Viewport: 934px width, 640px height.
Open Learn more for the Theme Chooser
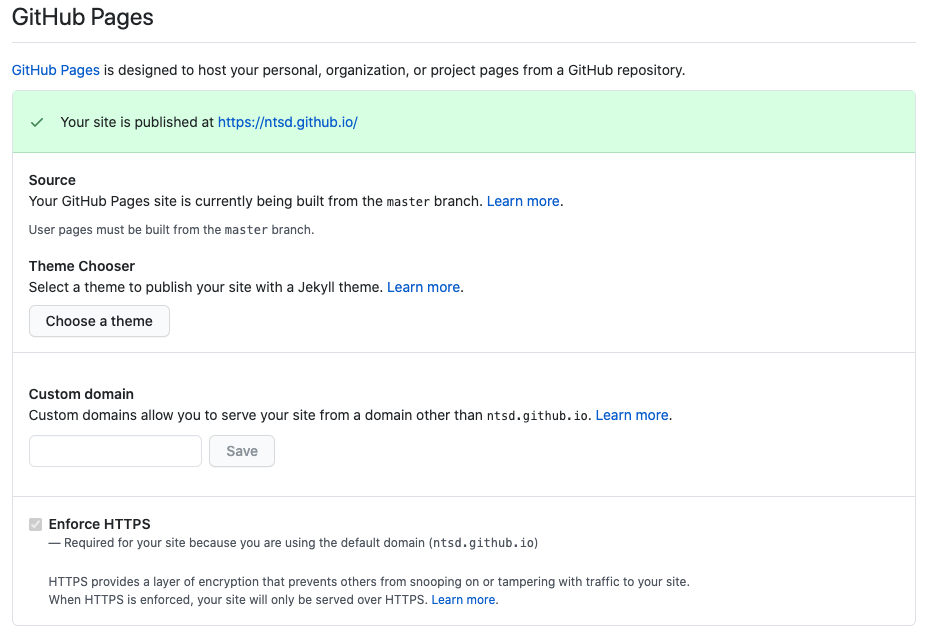coord(423,287)
